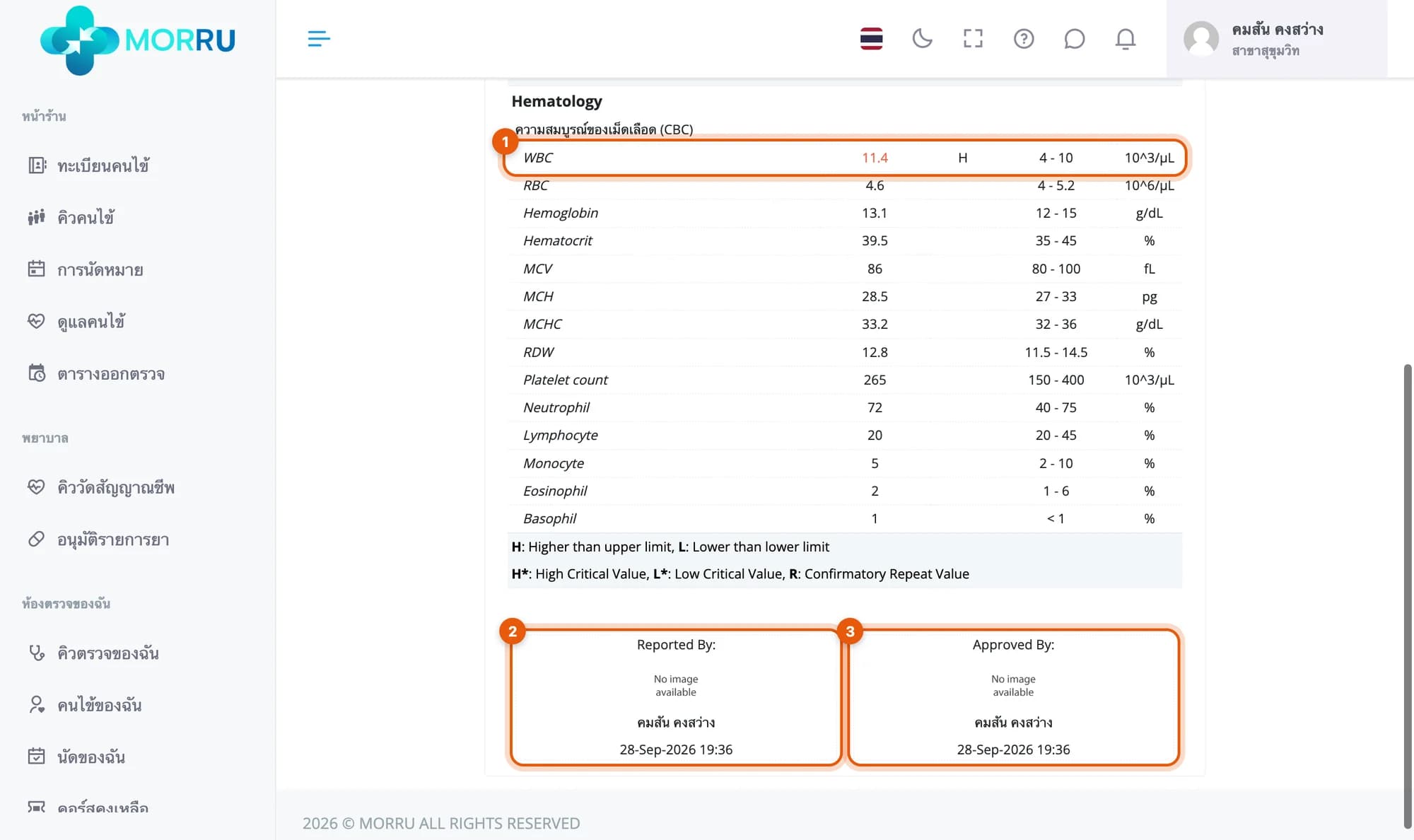Click the patient queue people icon
1414x840 pixels.
pyautogui.click(x=36, y=217)
